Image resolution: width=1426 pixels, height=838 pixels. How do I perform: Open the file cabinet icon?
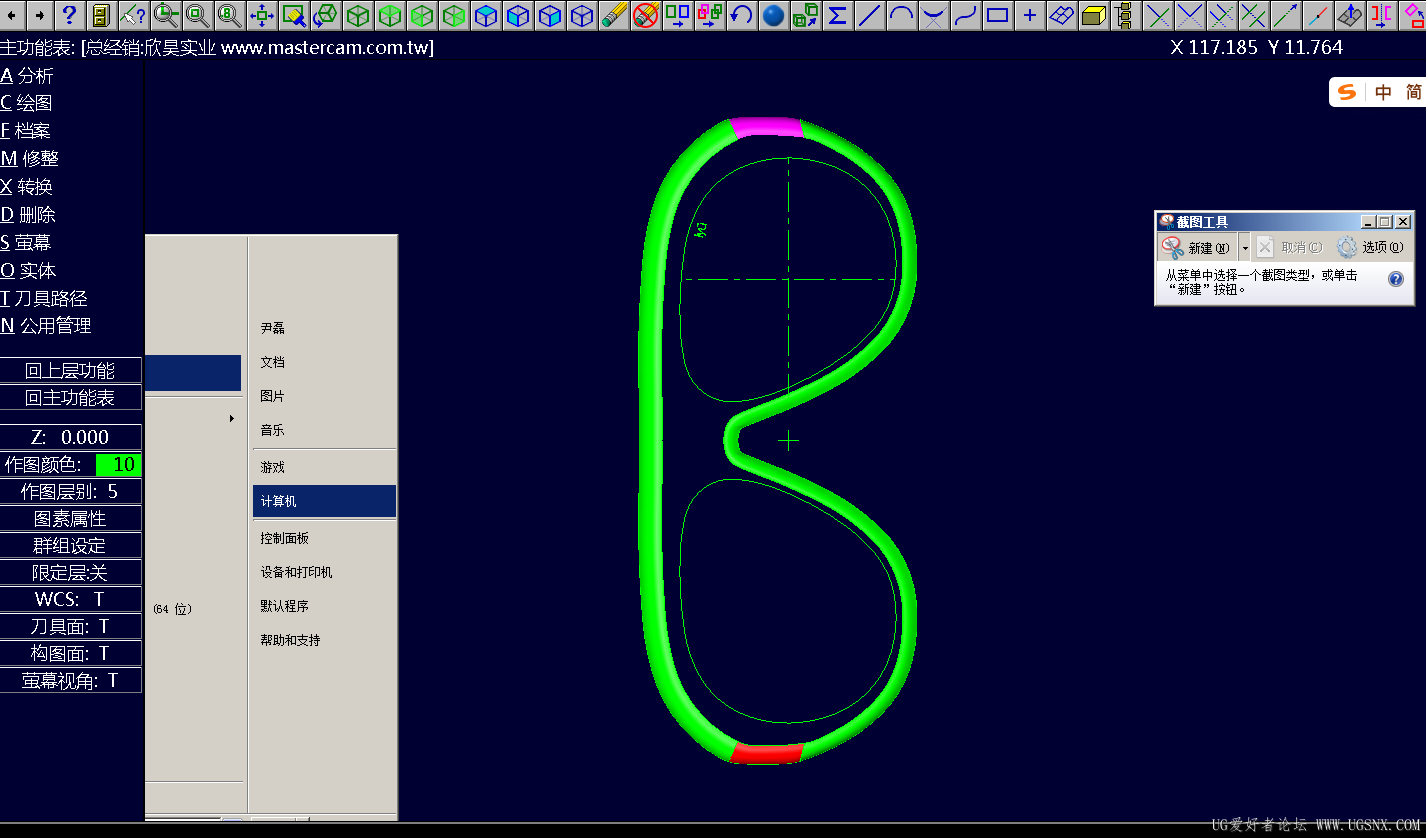pos(100,15)
